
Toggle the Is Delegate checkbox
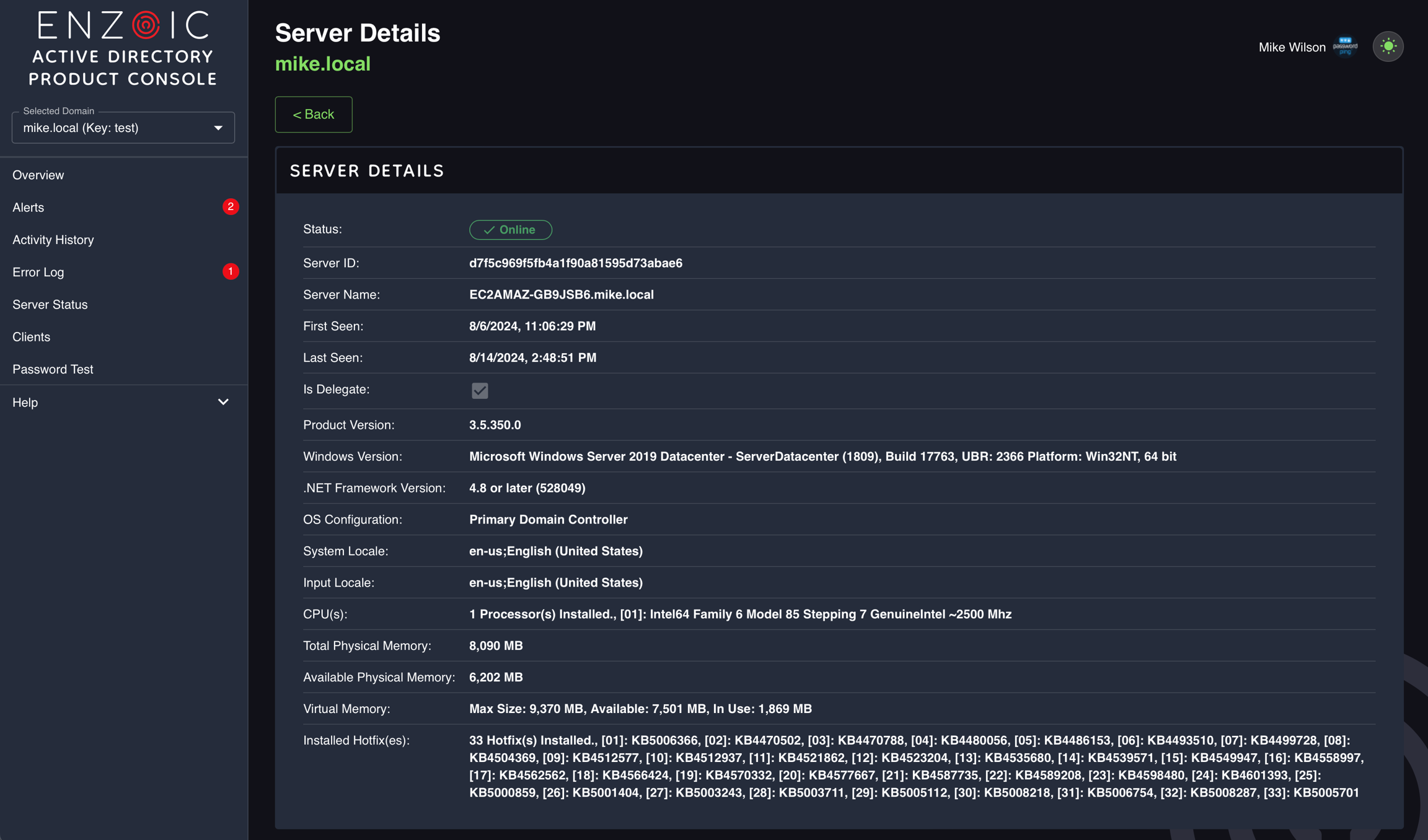point(480,390)
